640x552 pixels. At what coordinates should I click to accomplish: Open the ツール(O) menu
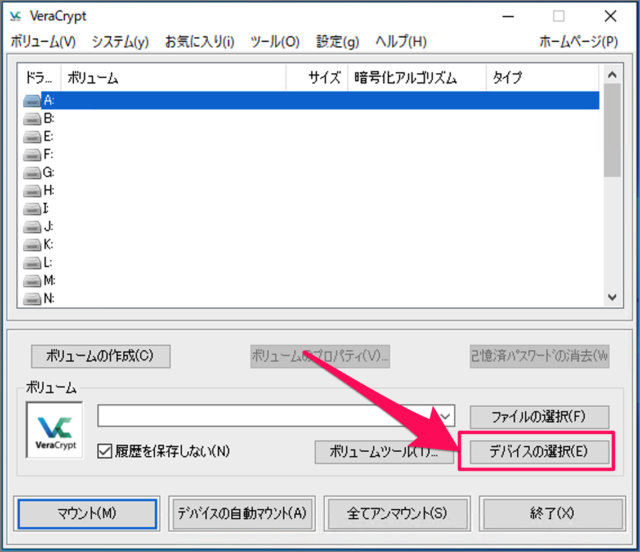pos(274,41)
